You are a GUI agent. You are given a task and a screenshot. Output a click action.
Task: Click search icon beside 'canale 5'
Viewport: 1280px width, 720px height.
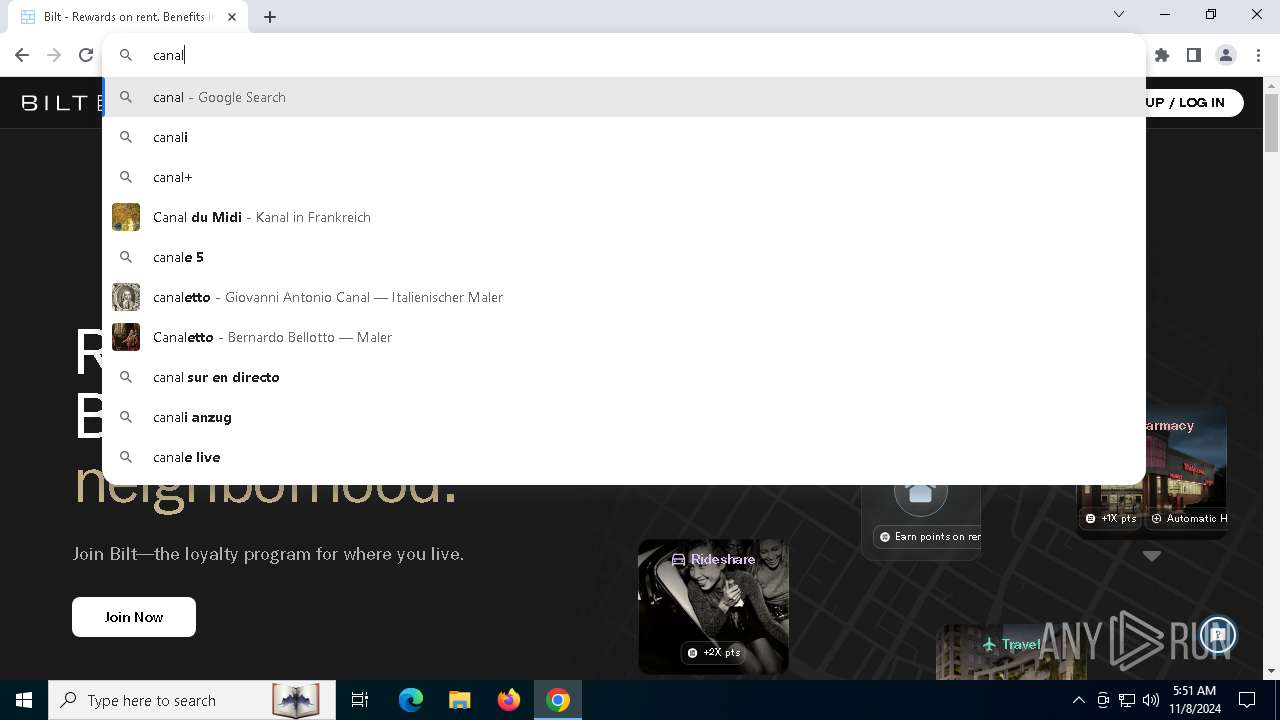[126, 257]
